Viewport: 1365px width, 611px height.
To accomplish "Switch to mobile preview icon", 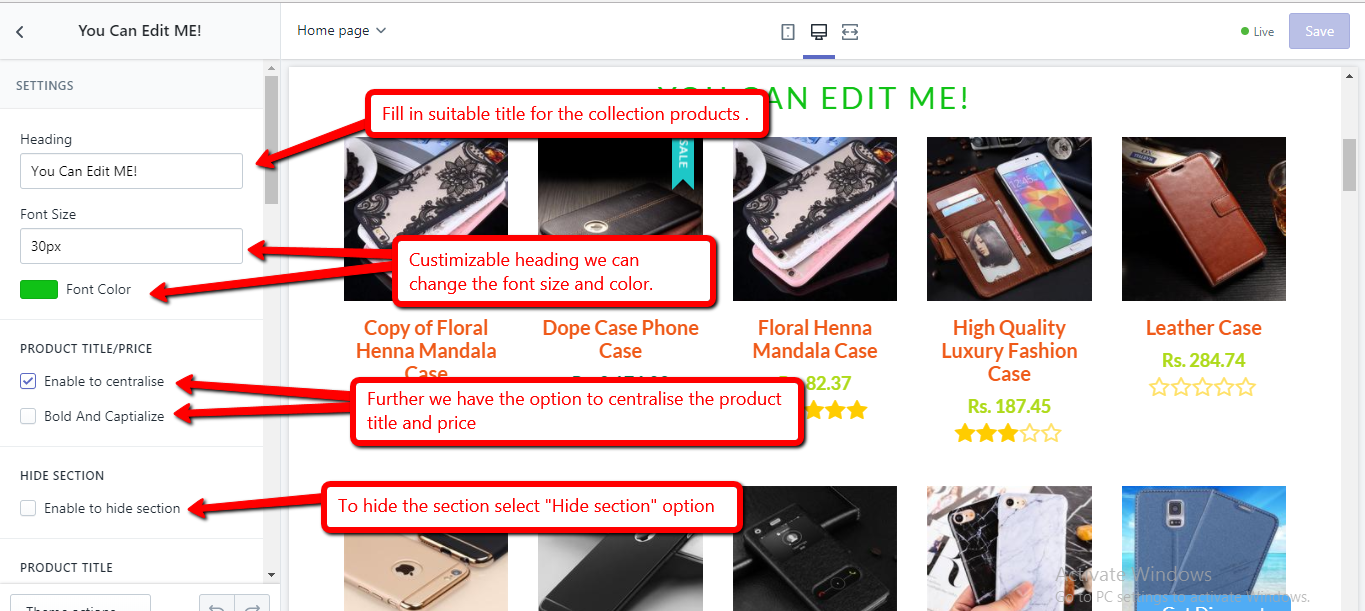I will tap(788, 32).
